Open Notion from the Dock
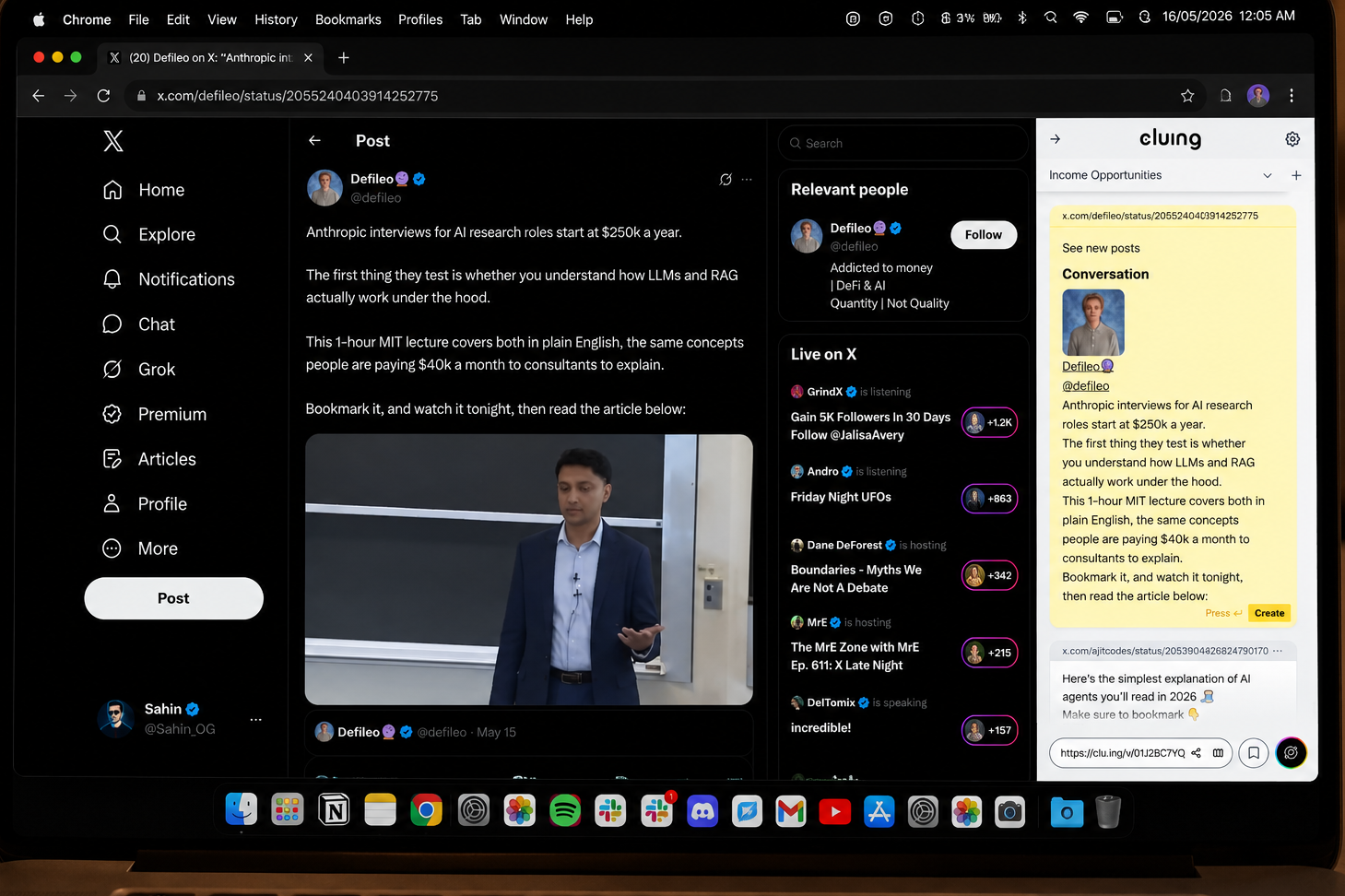Image resolution: width=1345 pixels, height=896 pixels. [x=334, y=811]
